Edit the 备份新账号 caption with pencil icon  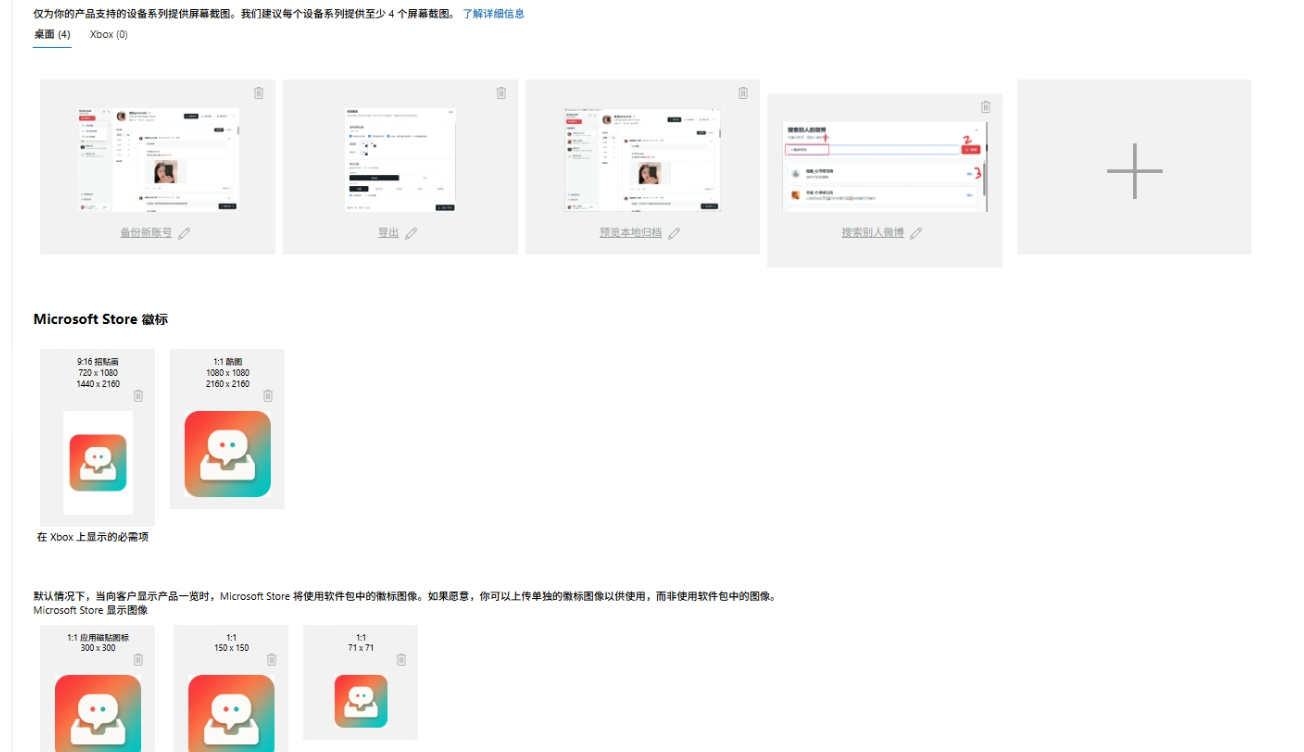click(184, 233)
